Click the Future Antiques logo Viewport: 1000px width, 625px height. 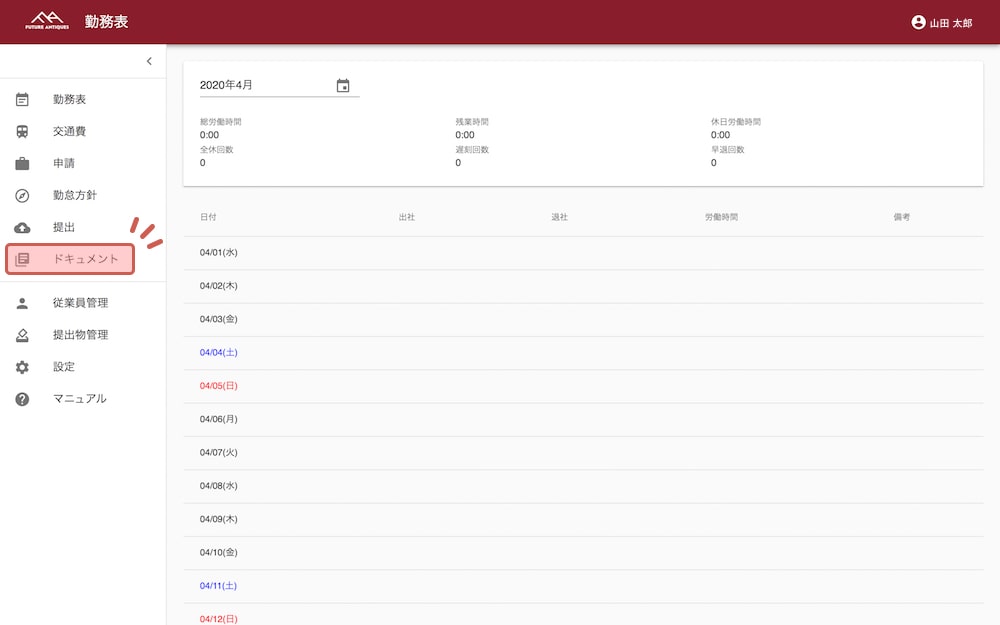(x=47, y=21)
